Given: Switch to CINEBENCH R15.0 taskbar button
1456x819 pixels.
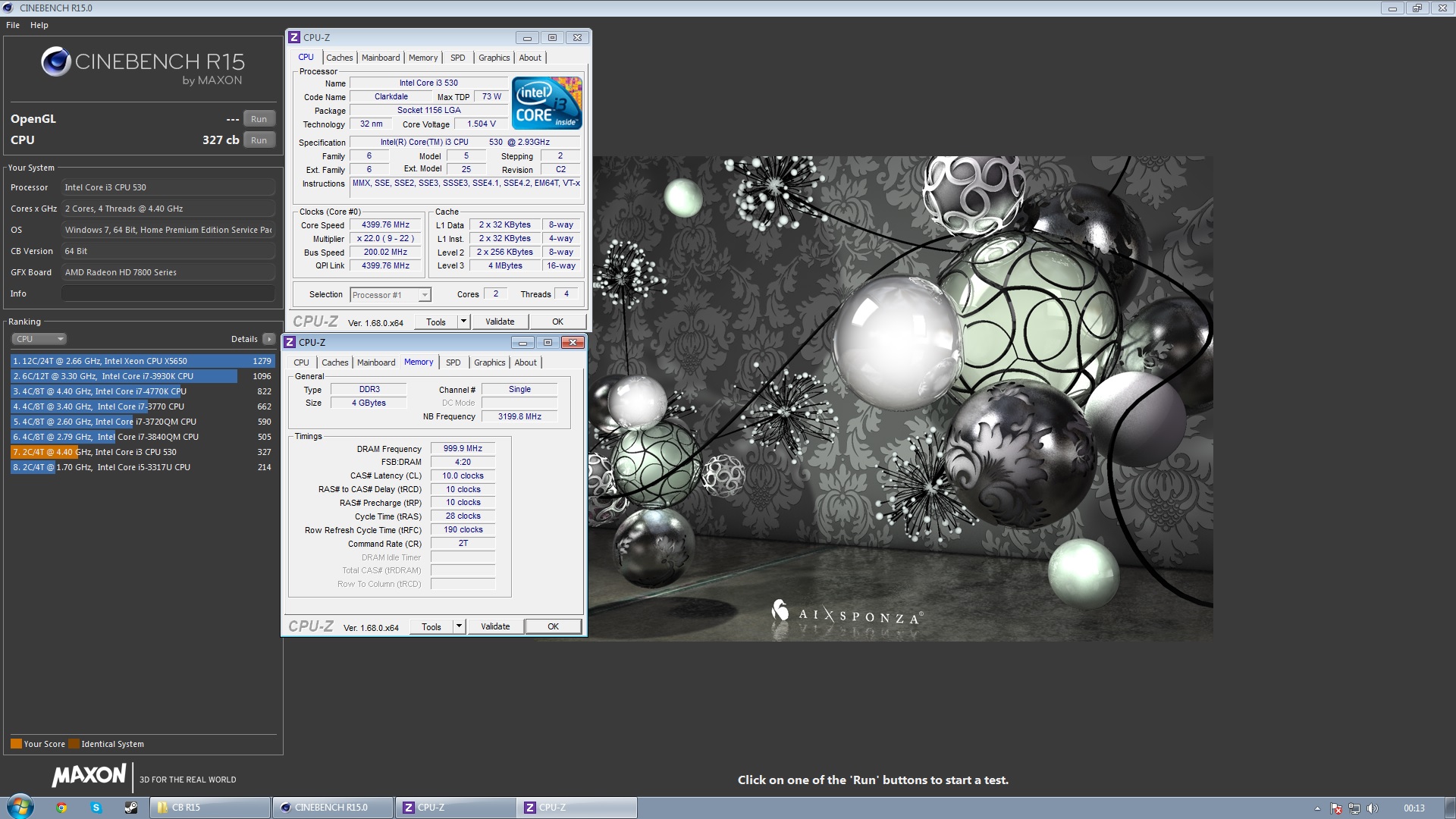Looking at the screenshot, I should [333, 808].
